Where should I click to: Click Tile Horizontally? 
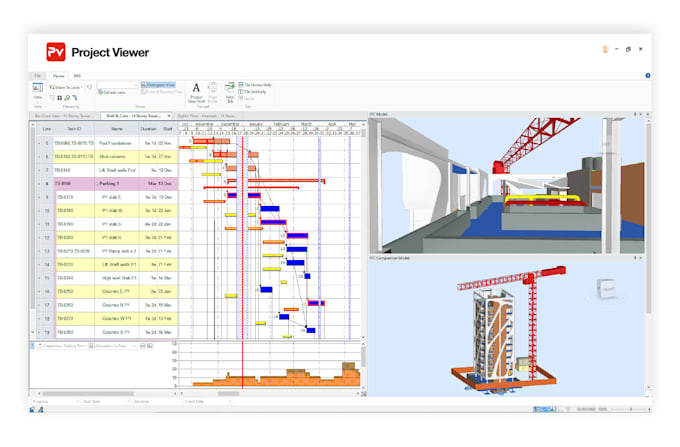click(255, 85)
